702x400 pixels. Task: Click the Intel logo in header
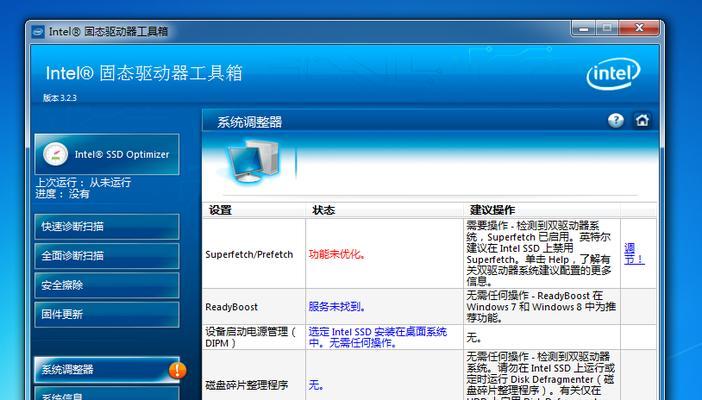pos(613,74)
